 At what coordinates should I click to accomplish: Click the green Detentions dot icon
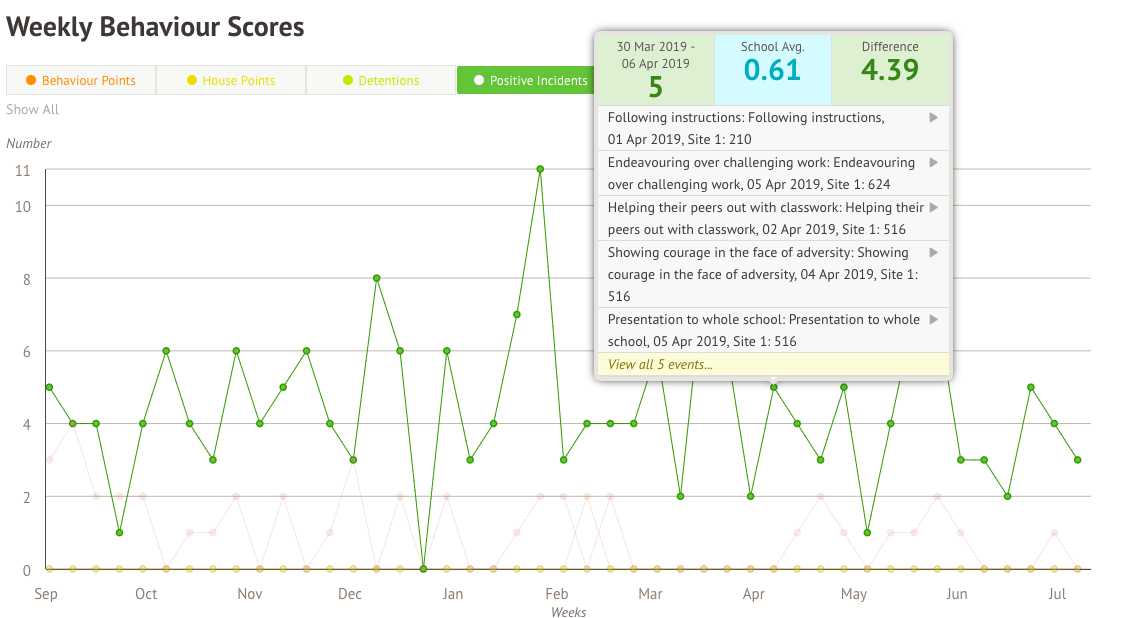coord(347,80)
